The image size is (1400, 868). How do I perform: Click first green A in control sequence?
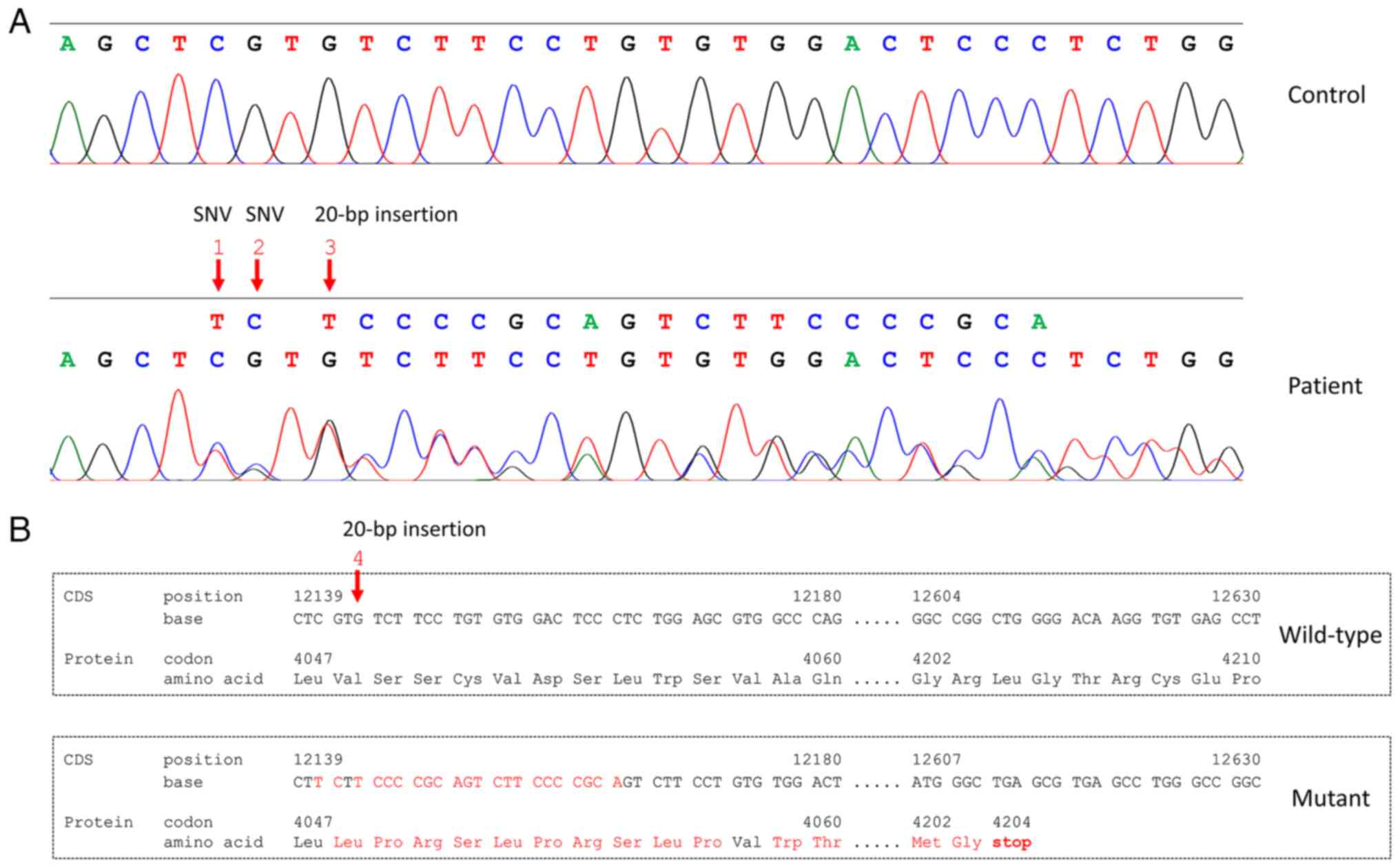point(68,44)
